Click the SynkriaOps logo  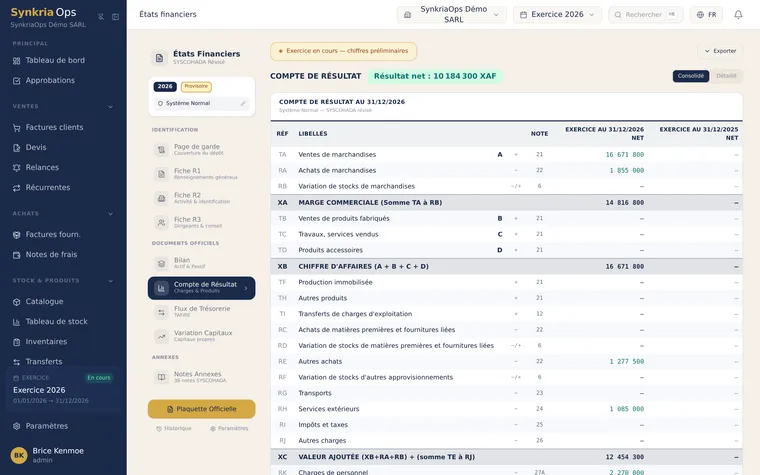[x=43, y=13]
